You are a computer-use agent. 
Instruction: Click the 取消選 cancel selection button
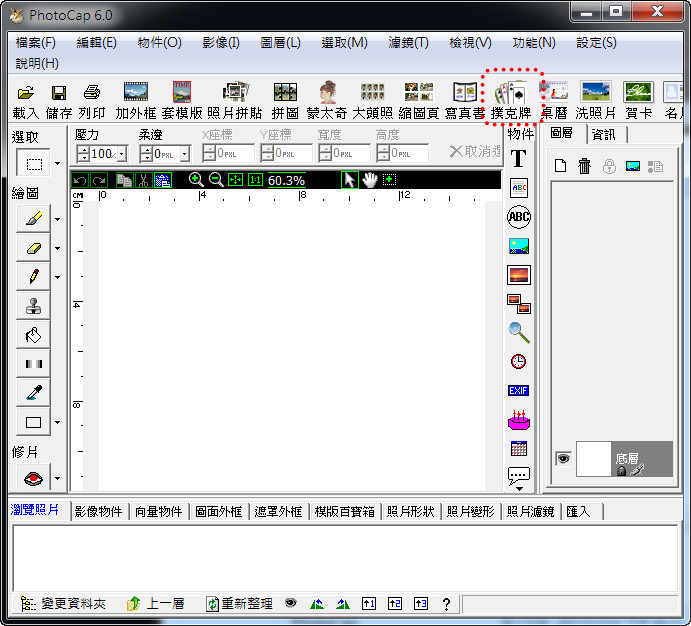[x=475, y=151]
